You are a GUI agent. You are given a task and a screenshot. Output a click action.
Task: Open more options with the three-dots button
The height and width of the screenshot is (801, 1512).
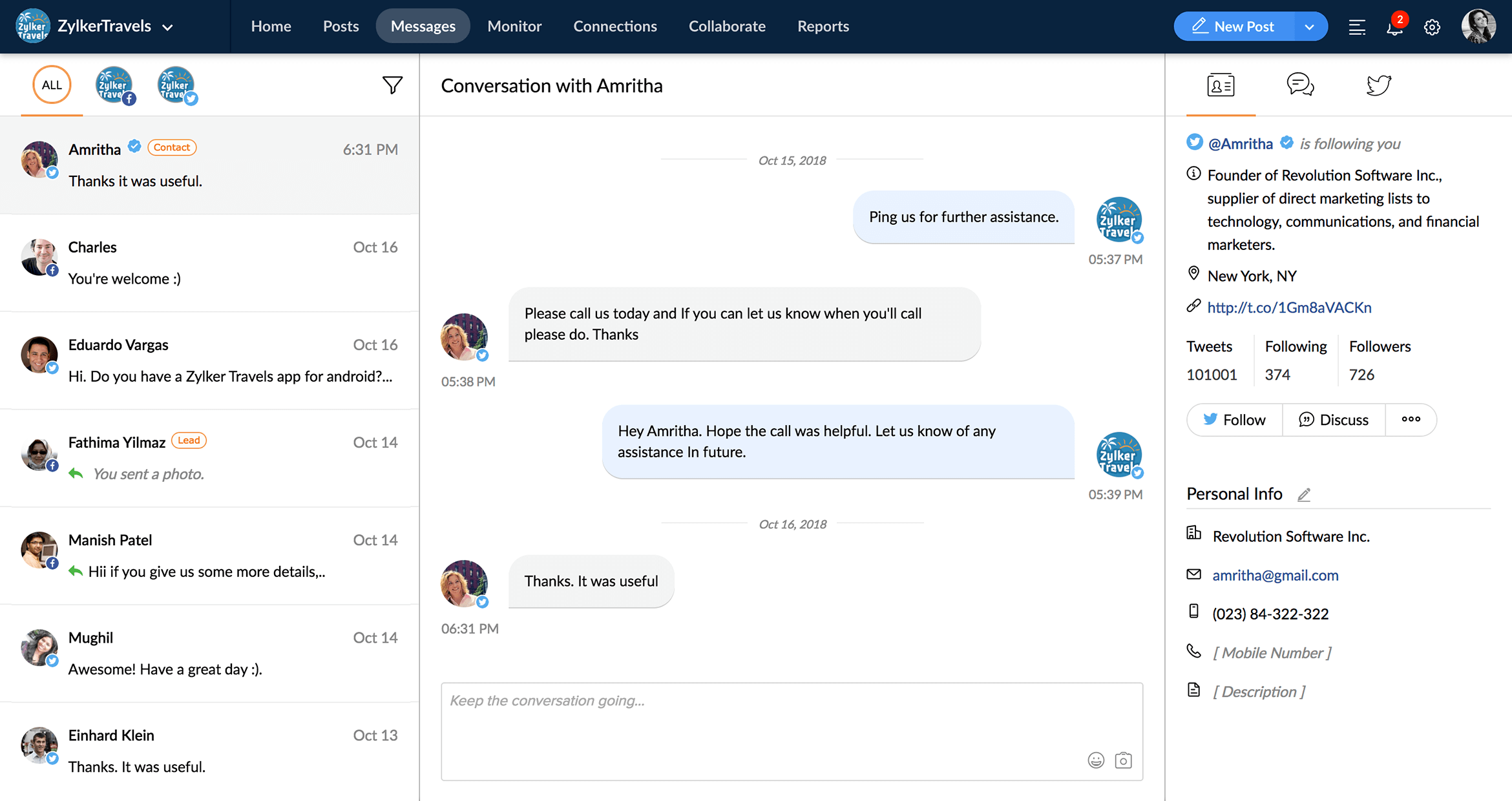[x=1411, y=420]
